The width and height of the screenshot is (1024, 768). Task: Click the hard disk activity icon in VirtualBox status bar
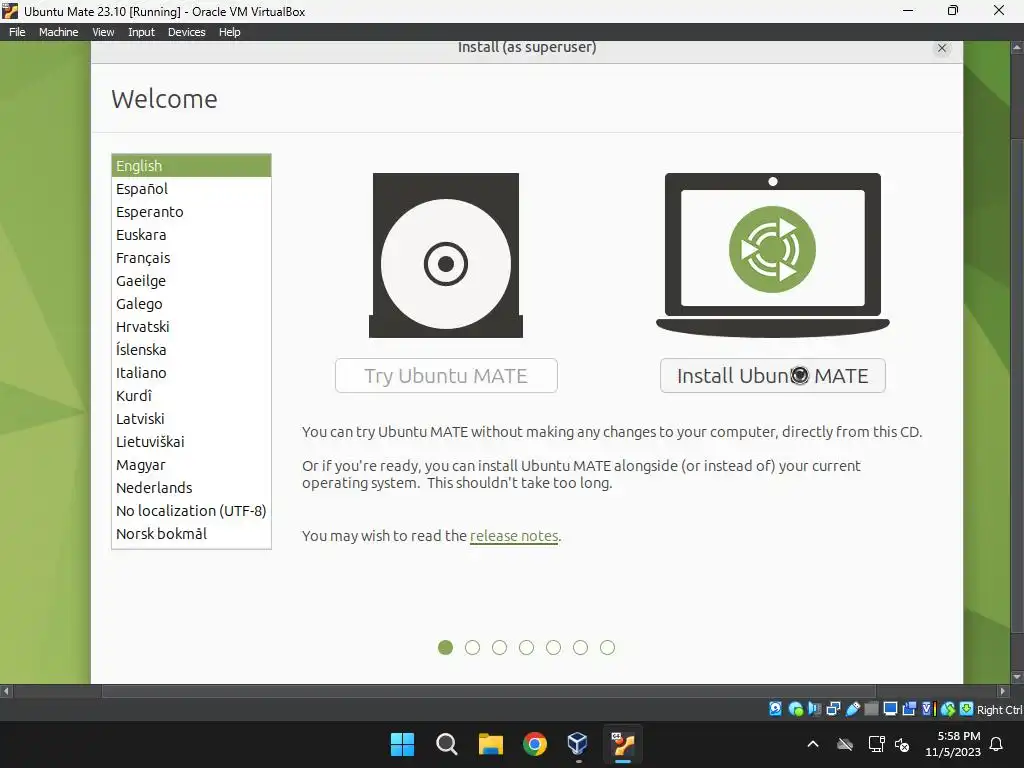click(x=775, y=709)
